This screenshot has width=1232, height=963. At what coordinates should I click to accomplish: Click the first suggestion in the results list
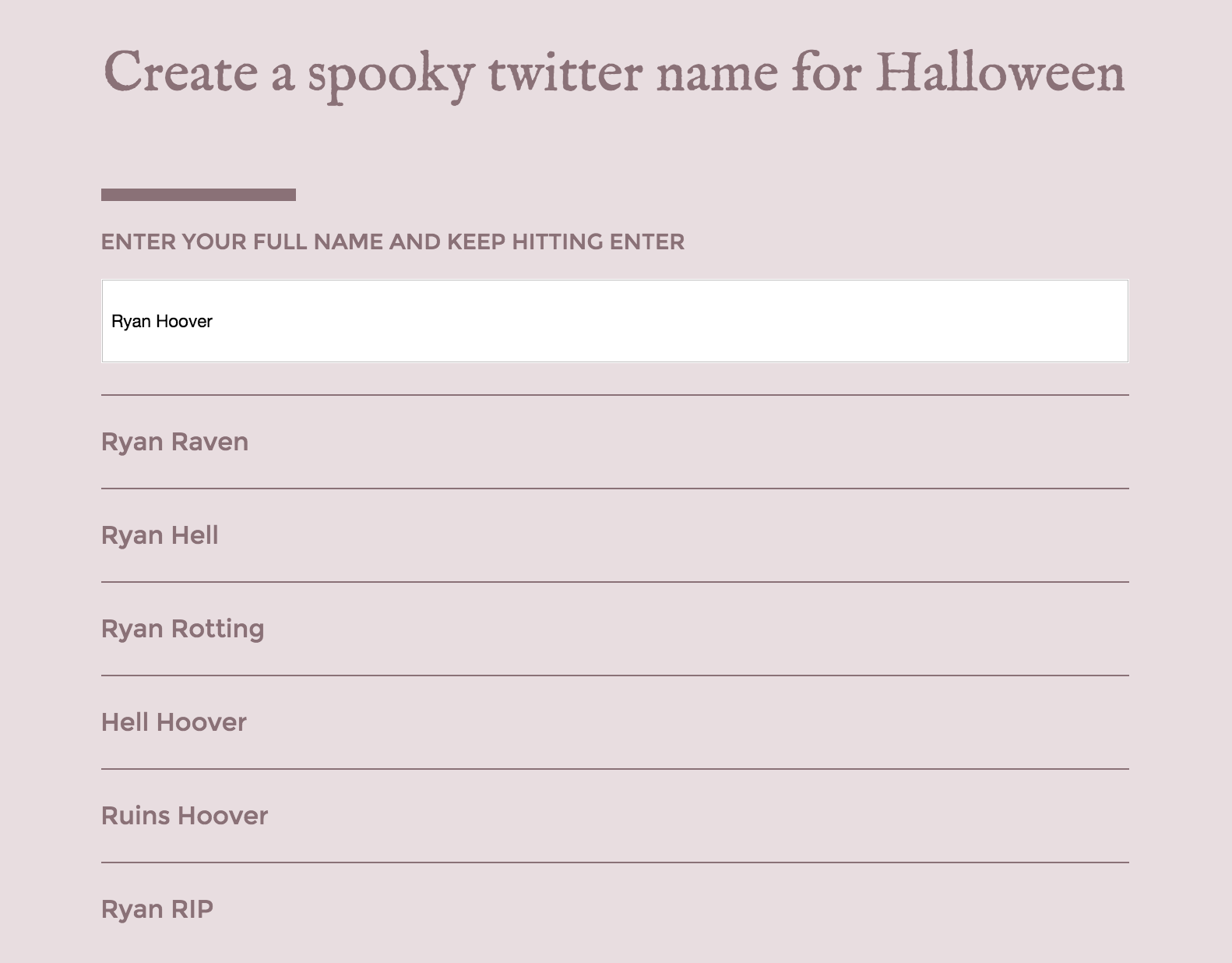click(x=174, y=441)
